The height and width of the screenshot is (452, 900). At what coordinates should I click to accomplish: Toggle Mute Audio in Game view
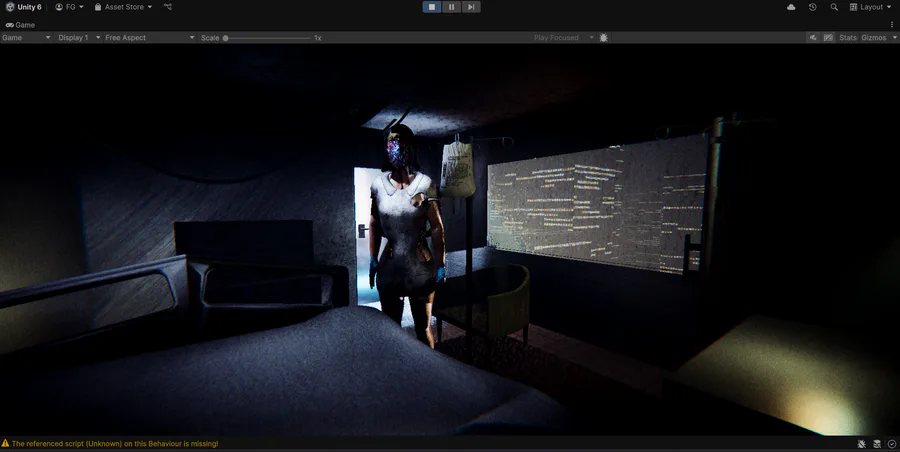(813, 37)
